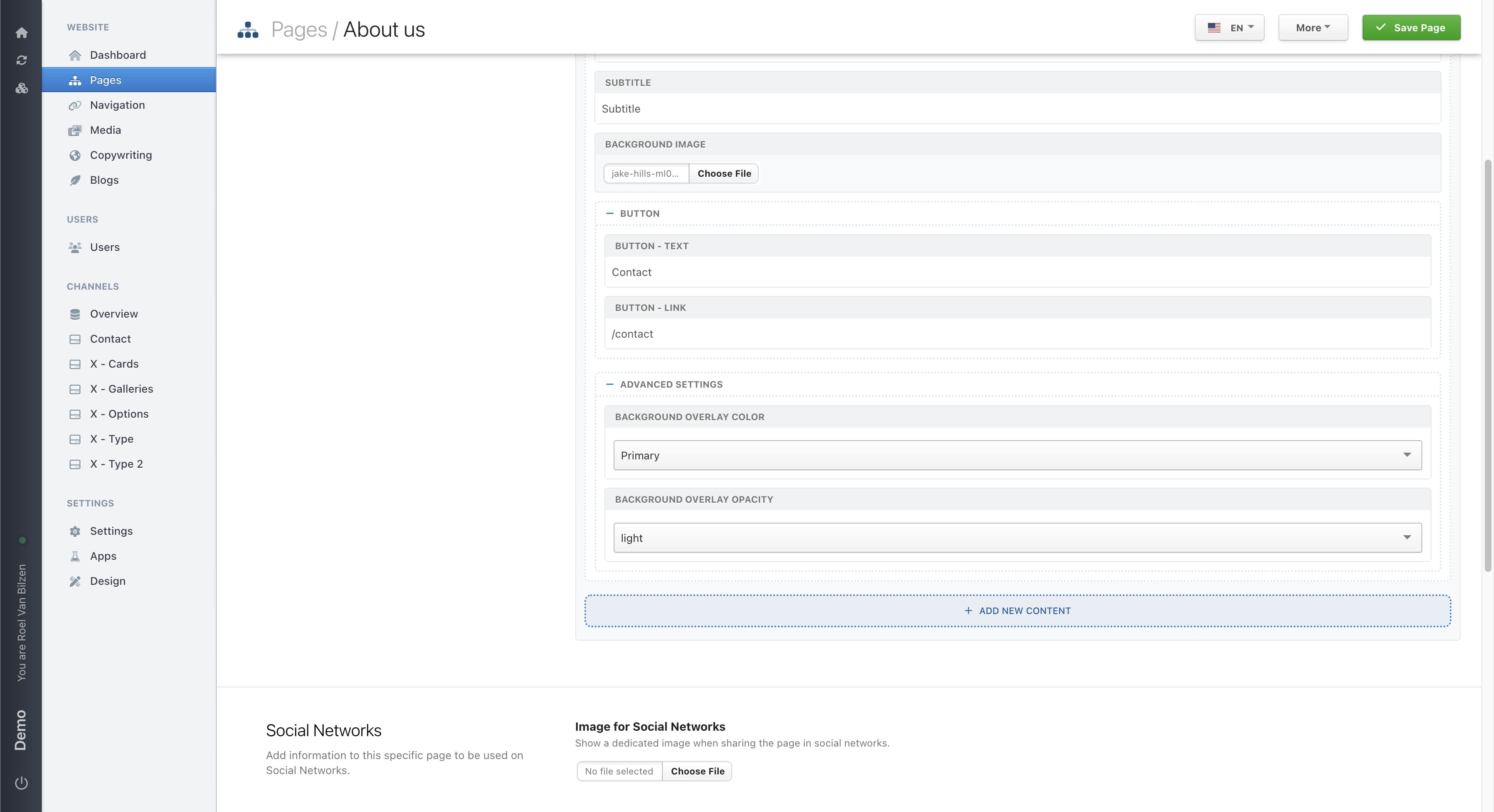This screenshot has width=1494, height=812.
Task: Click the Settings gear icon
Action: 75,531
